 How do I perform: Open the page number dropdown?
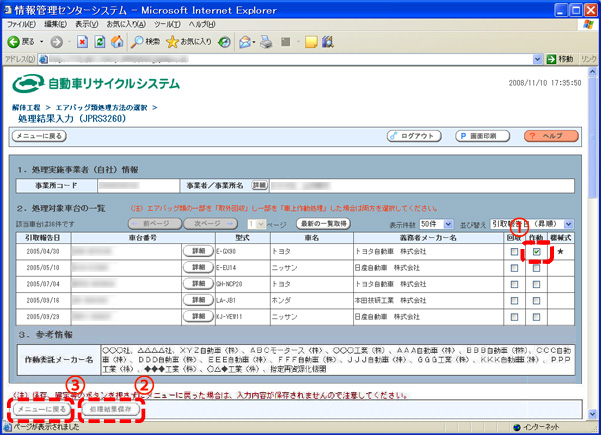point(257,224)
